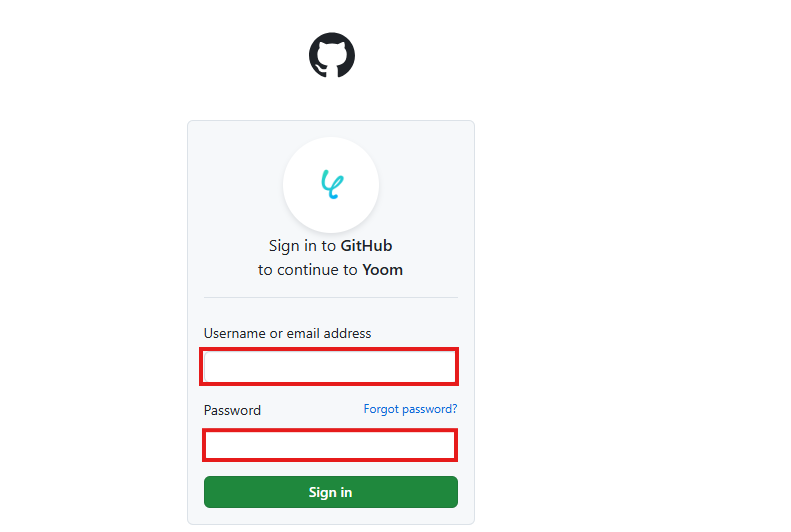Click gray panel background below Sign in button

pyautogui.click(x=330, y=516)
